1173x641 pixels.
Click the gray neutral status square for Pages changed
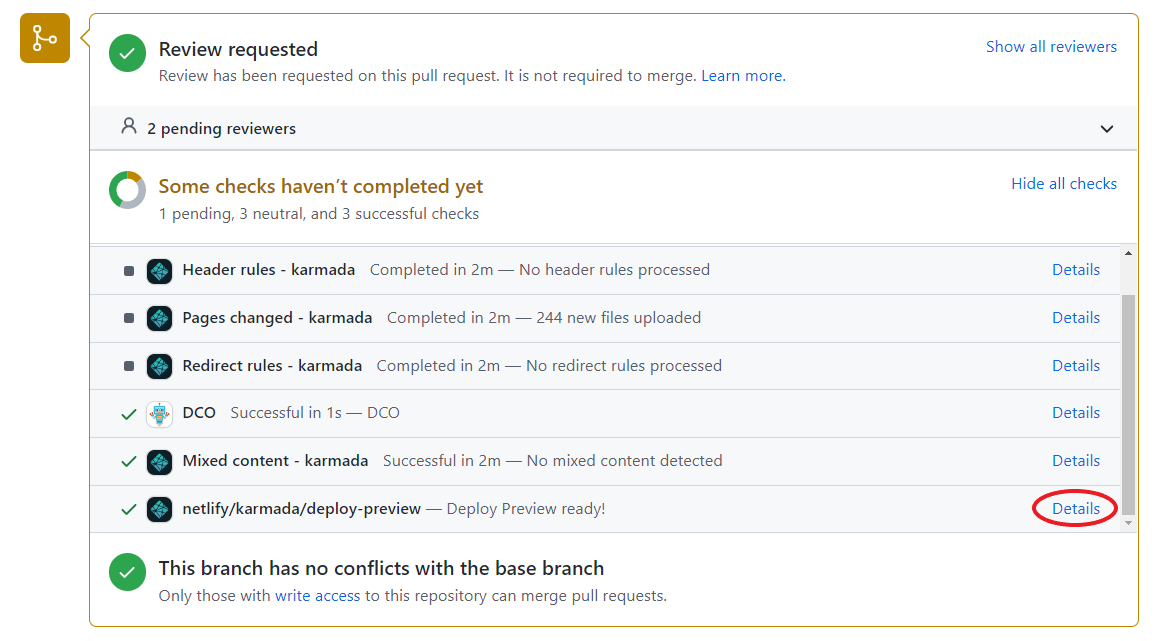tap(128, 317)
